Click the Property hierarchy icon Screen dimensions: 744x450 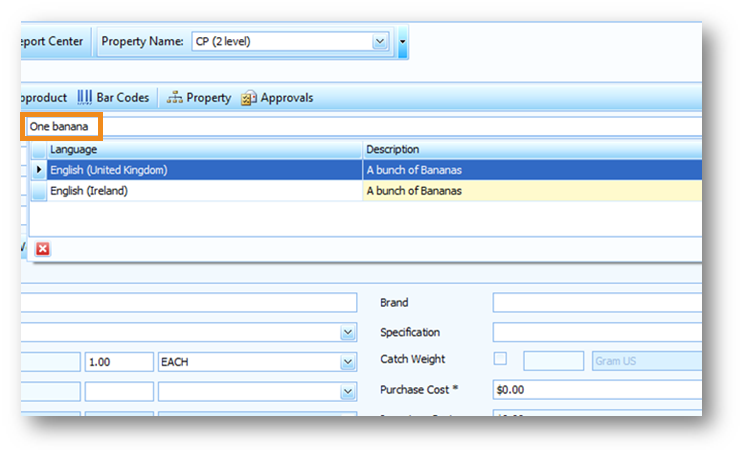point(174,98)
